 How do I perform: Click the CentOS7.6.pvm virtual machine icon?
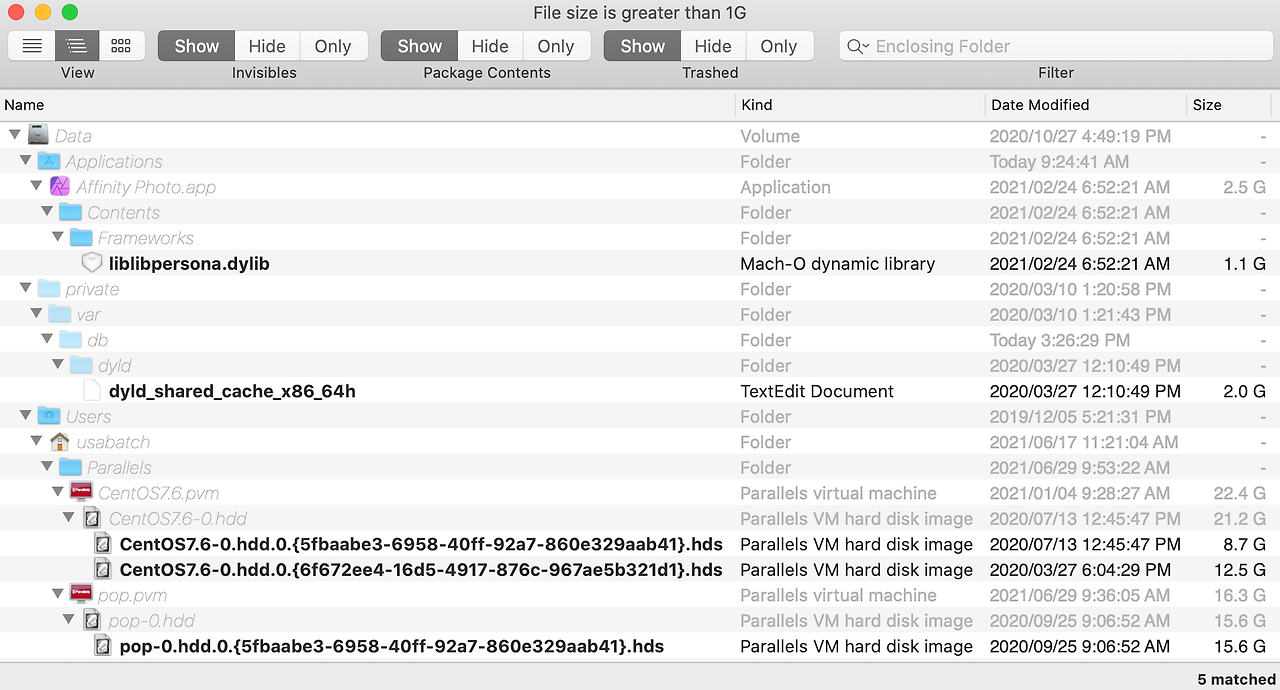tap(81, 493)
